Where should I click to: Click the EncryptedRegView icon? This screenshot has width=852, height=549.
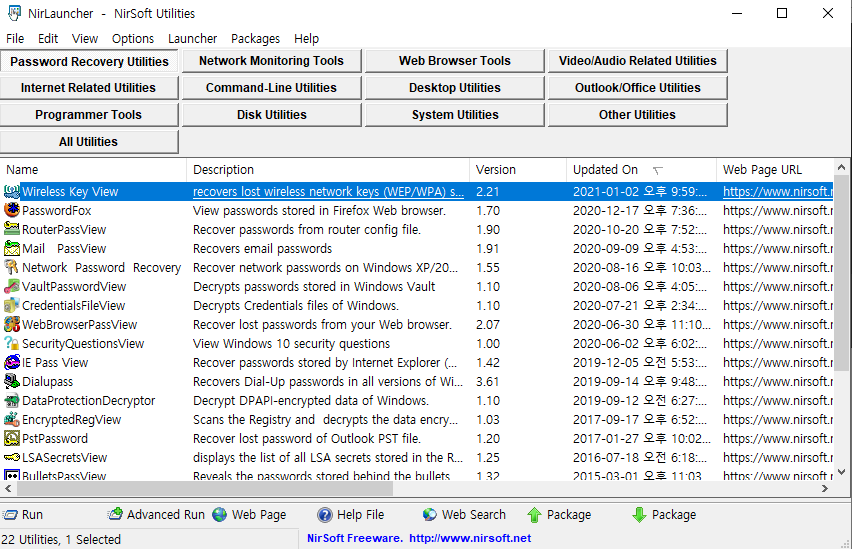[x=11, y=419]
